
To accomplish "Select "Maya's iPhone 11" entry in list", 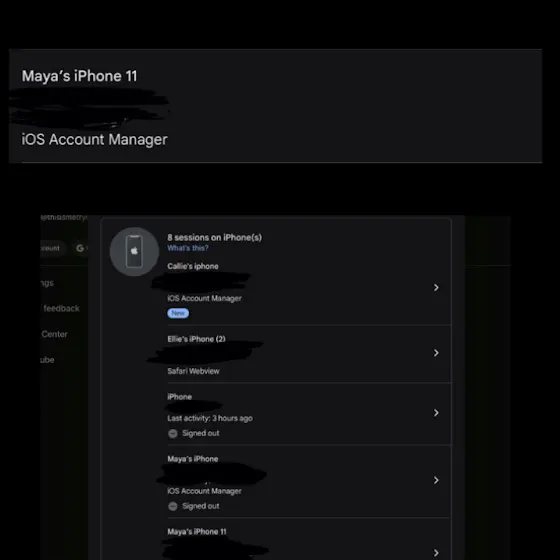I will [x=197, y=532].
